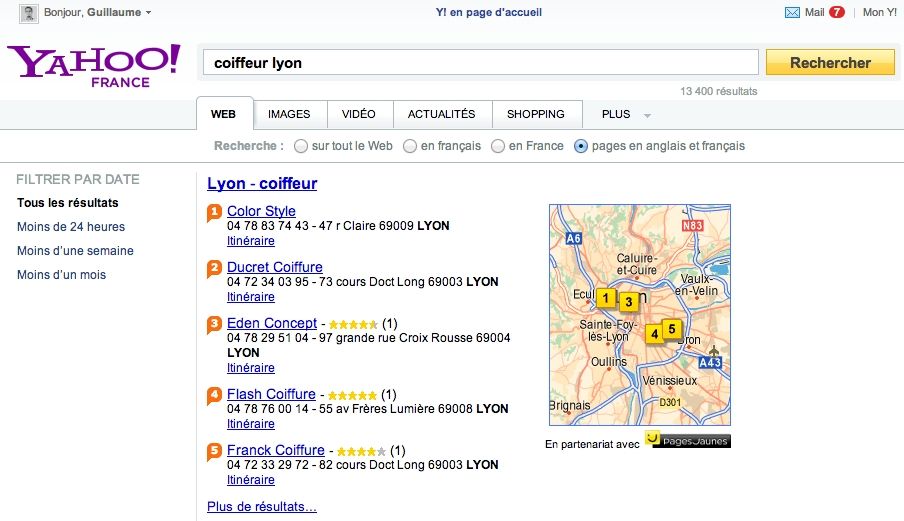Switch to the IMAGES tab
The width and height of the screenshot is (904, 521).
[x=289, y=114]
